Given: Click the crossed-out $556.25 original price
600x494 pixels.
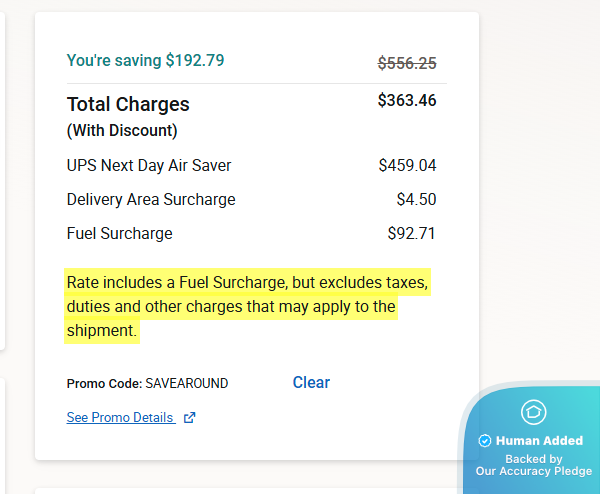Looking at the screenshot, I should tap(407, 63).
